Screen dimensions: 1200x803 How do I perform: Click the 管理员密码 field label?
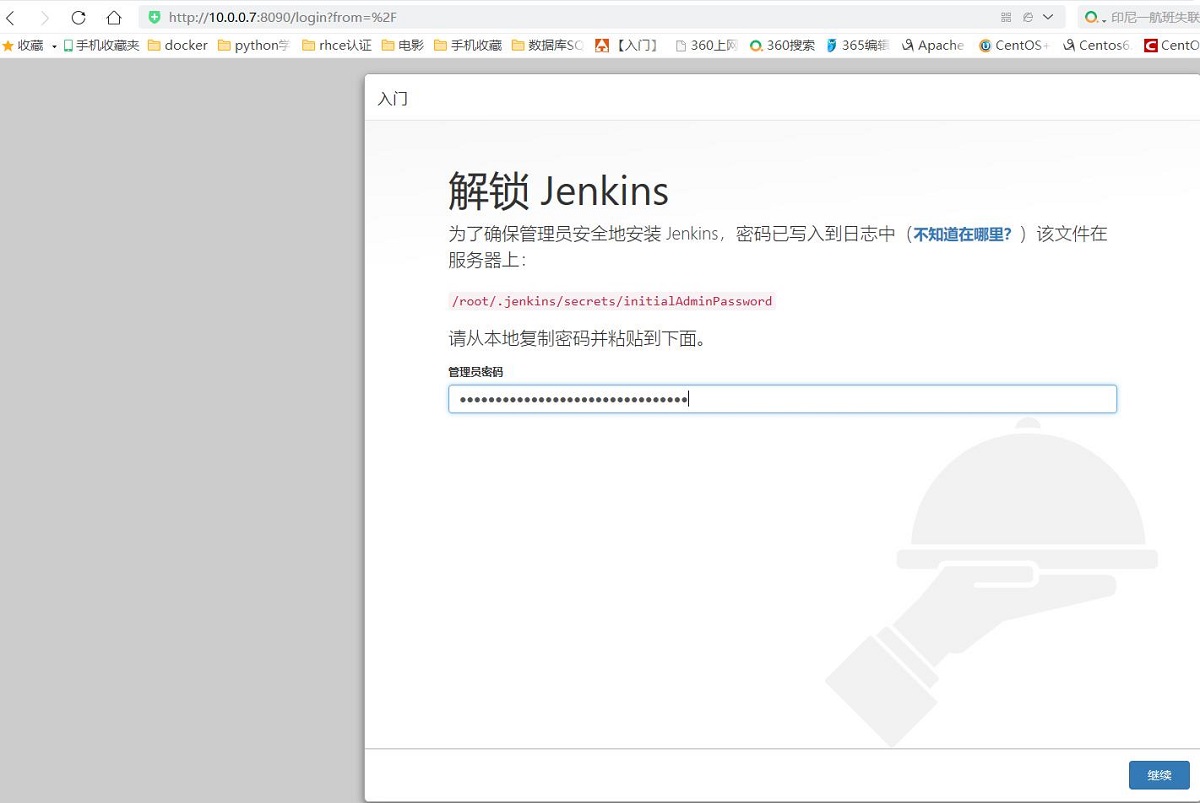click(476, 372)
